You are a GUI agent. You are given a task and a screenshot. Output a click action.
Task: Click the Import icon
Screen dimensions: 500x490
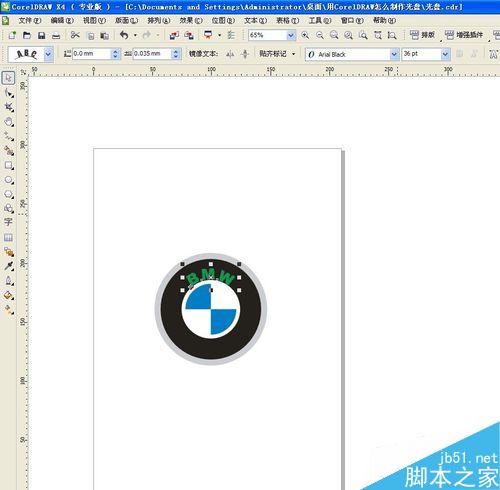coord(174,35)
